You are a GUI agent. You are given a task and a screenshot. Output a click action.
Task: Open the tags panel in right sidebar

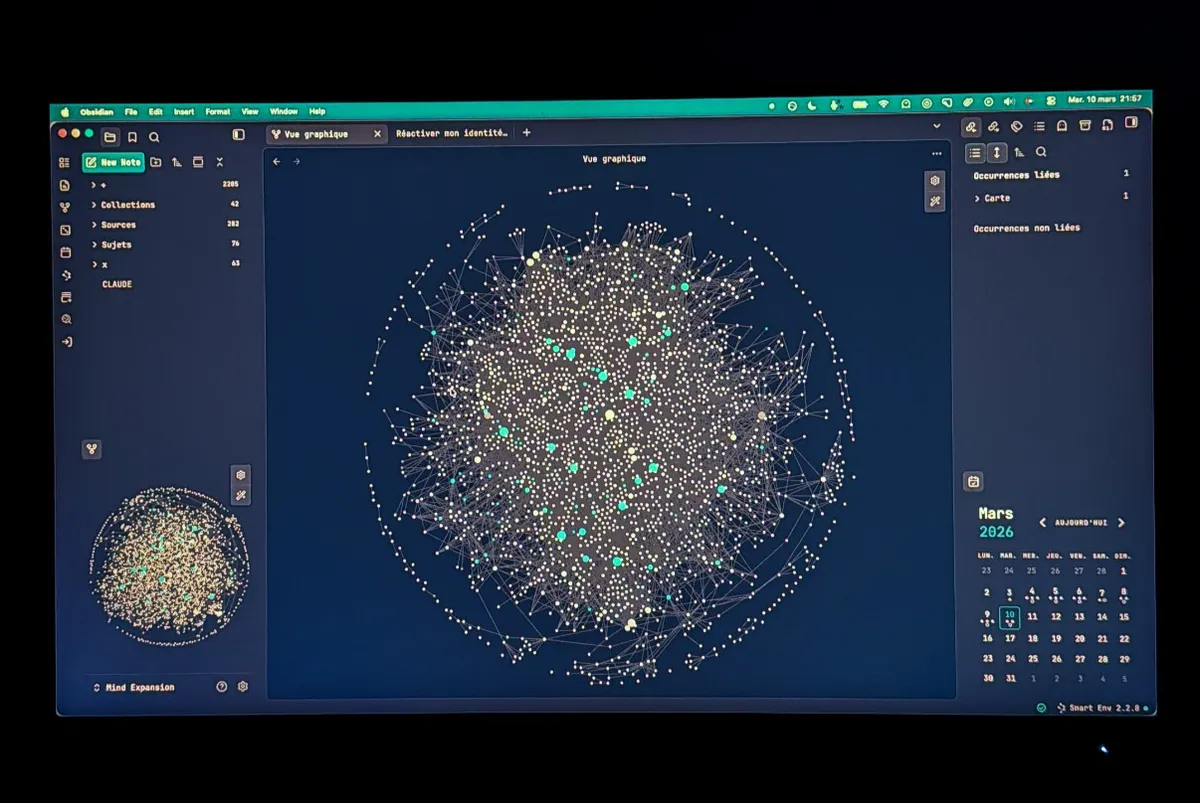pos(1016,126)
